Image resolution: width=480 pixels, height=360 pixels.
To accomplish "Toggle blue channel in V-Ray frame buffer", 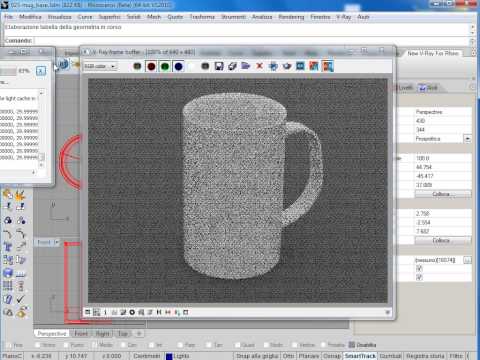I will [x=178, y=66].
